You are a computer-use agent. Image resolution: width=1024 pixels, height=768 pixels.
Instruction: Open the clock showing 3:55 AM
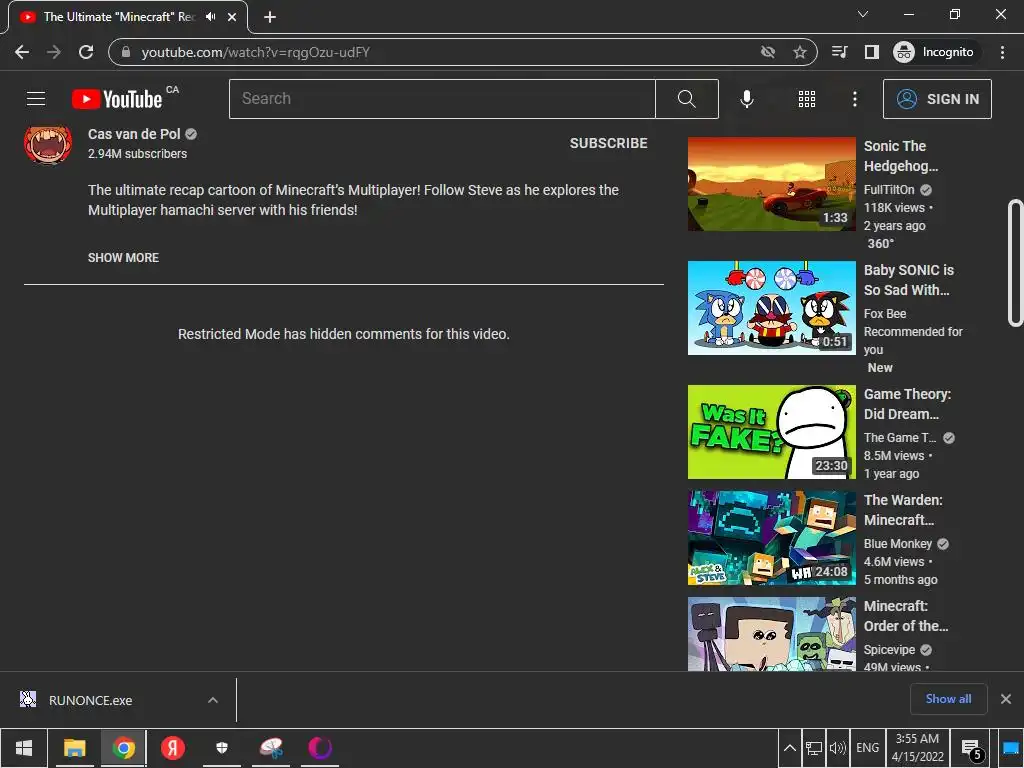tap(918, 748)
